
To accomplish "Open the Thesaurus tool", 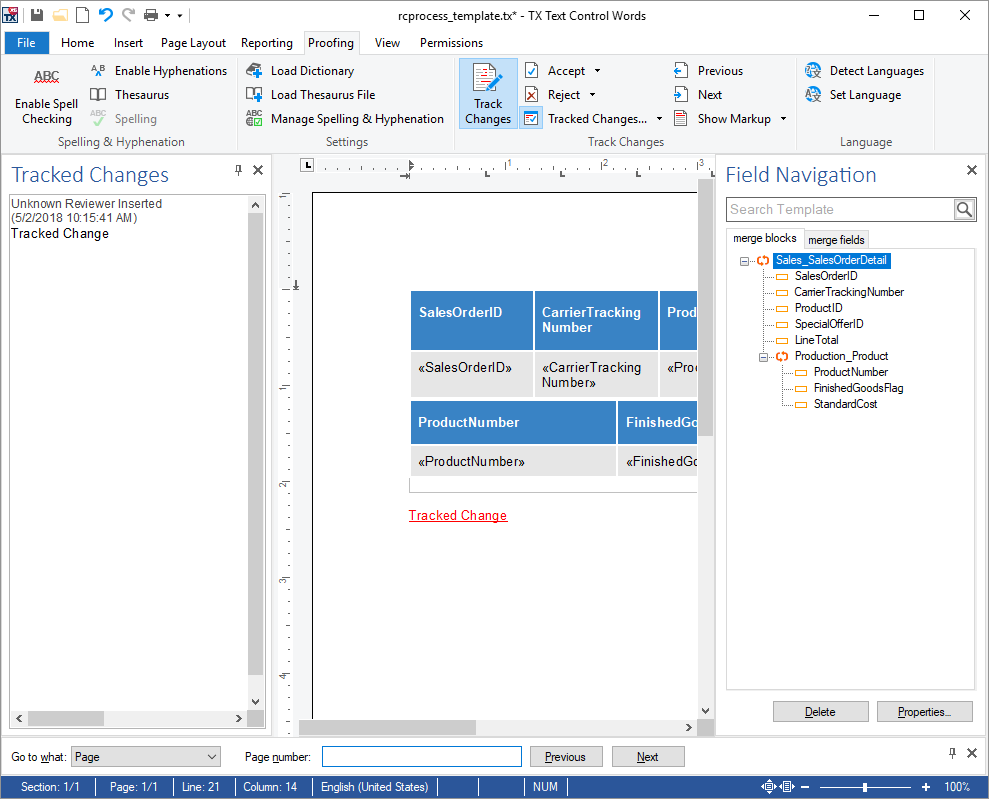I will (130, 95).
